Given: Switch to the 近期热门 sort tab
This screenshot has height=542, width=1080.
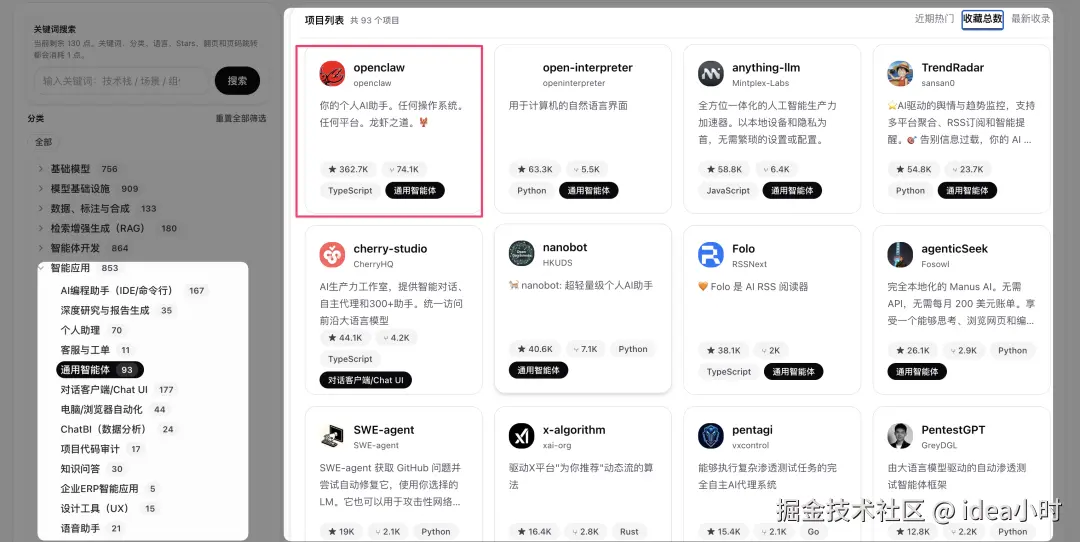Looking at the screenshot, I should click(x=934, y=19).
